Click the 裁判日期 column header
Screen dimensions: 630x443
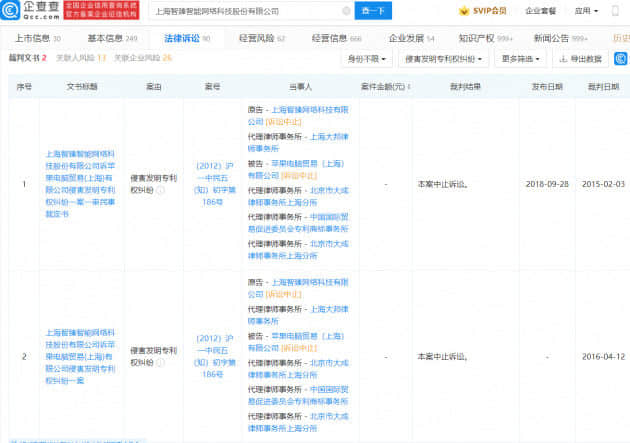603,86
